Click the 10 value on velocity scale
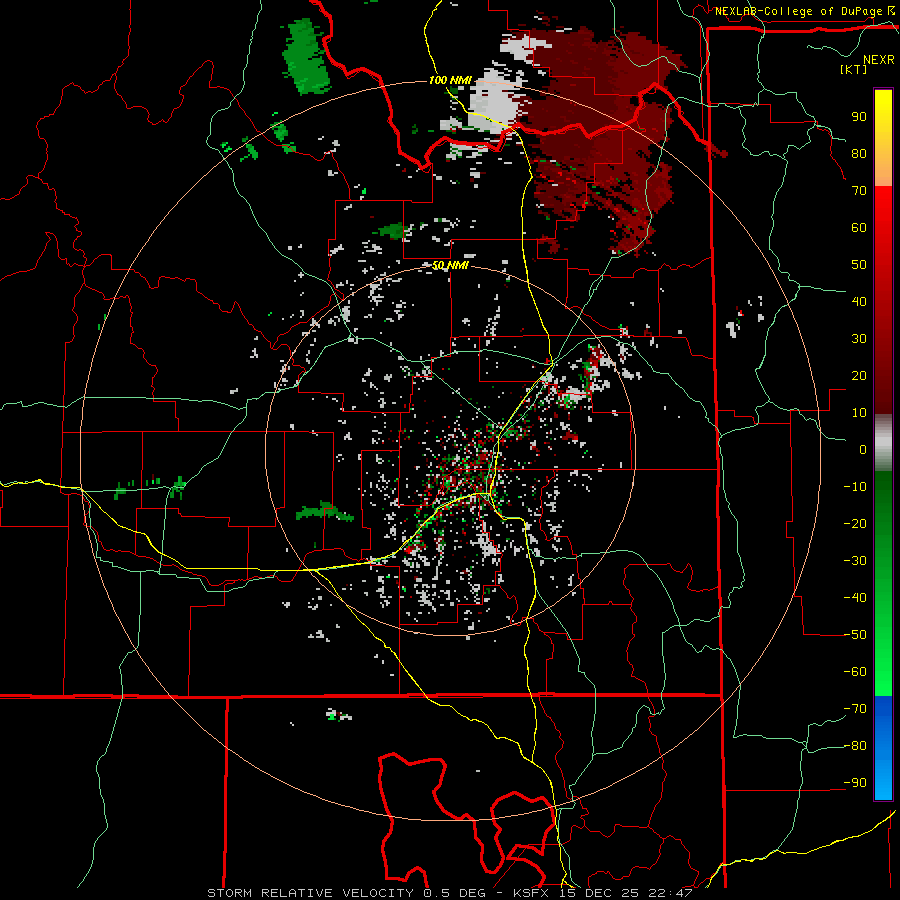This screenshot has height=900, width=900. coord(859,413)
